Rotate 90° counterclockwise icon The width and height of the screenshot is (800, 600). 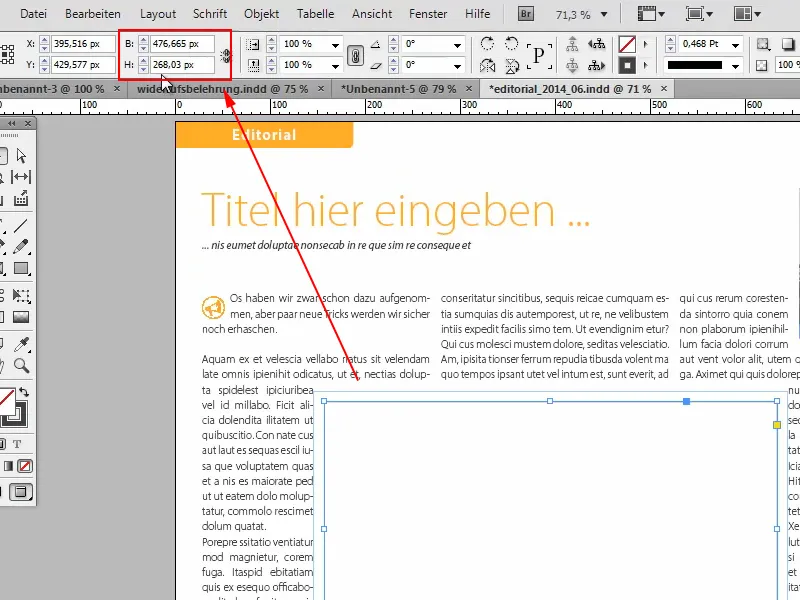click(x=511, y=44)
